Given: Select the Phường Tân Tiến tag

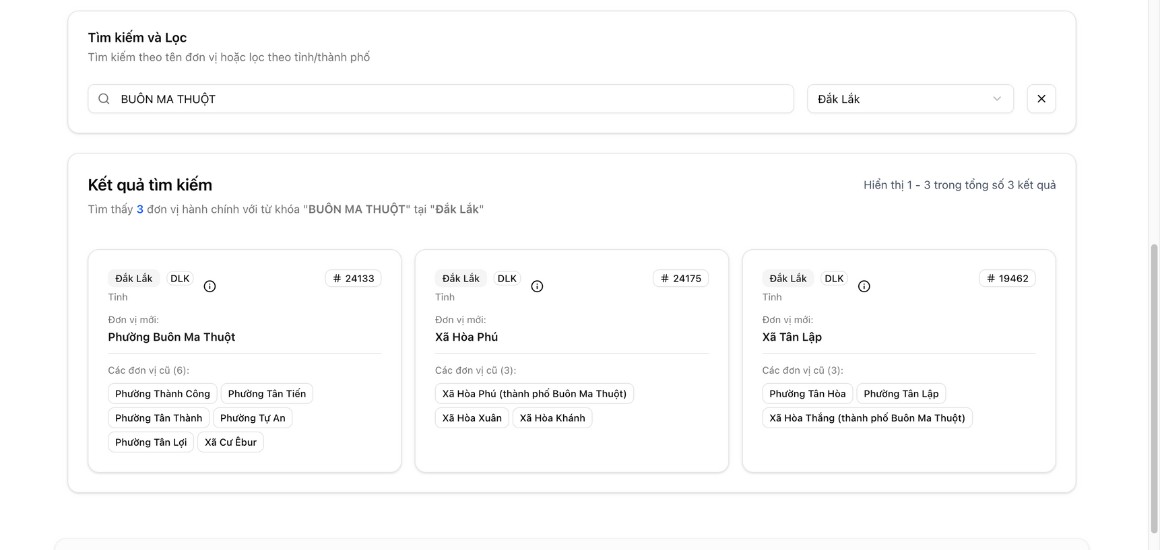Looking at the screenshot, I should [x=267, y=394].
